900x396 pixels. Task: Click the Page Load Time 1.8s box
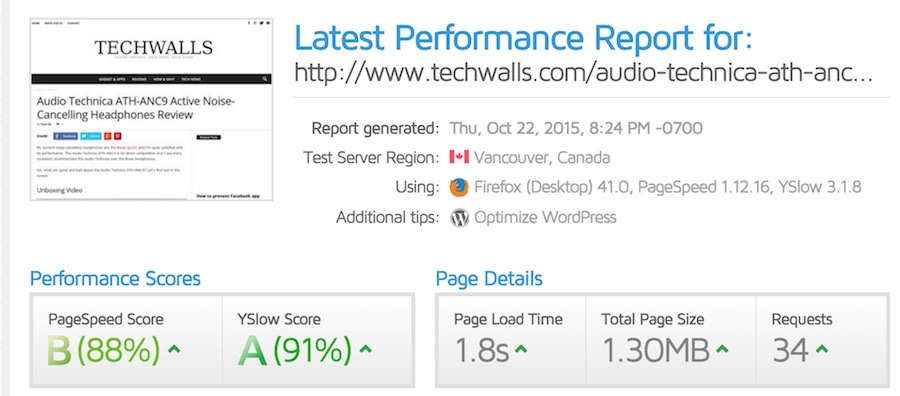511,340
